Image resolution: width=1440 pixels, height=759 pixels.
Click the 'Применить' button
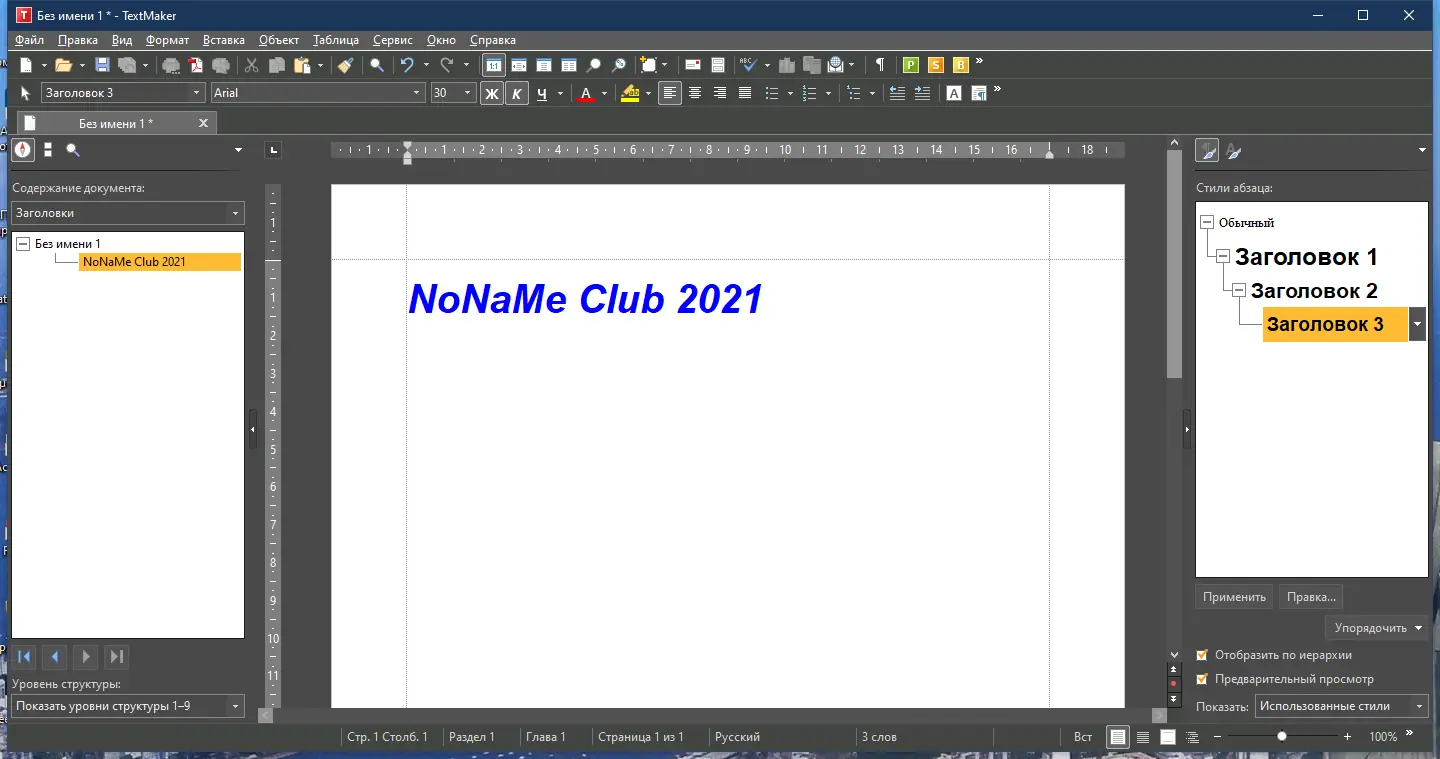point(1235,597)
